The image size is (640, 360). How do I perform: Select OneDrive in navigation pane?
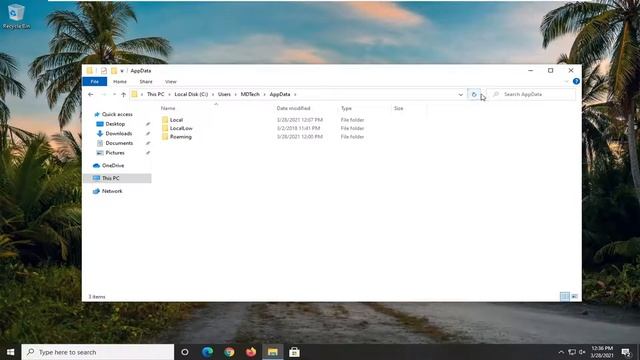[x=113, y=166]
